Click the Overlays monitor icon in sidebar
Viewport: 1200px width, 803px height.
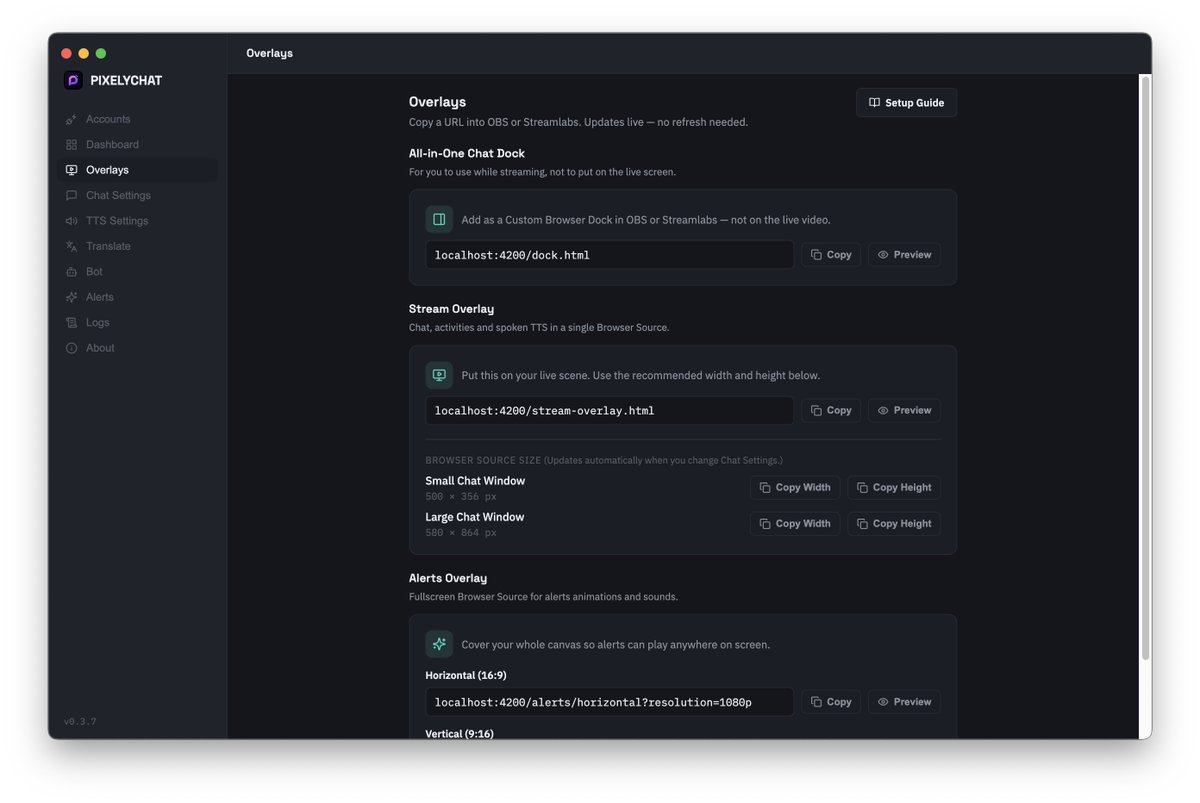[71, 170]
